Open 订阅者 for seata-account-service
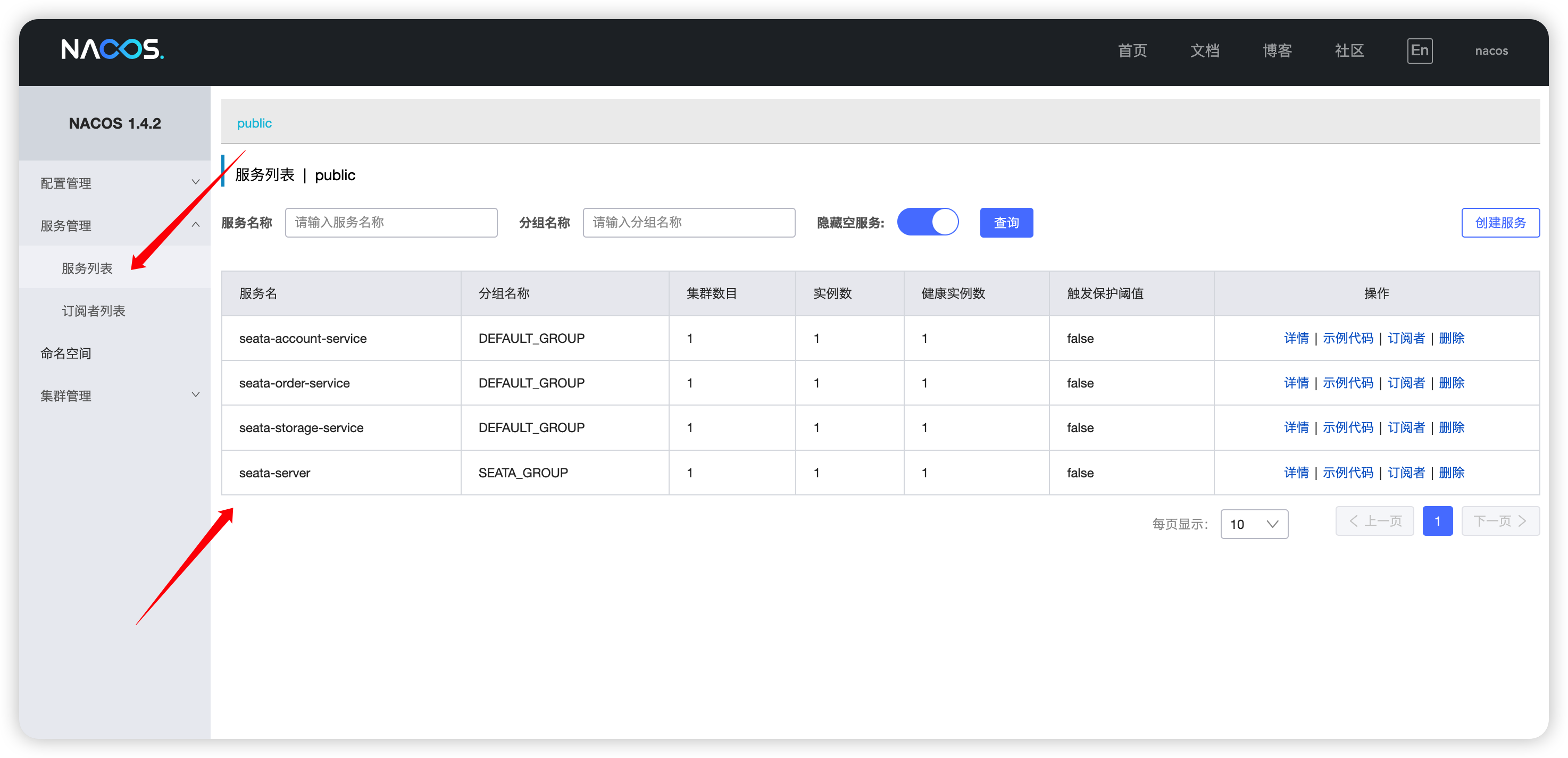 click(1406, 338)
